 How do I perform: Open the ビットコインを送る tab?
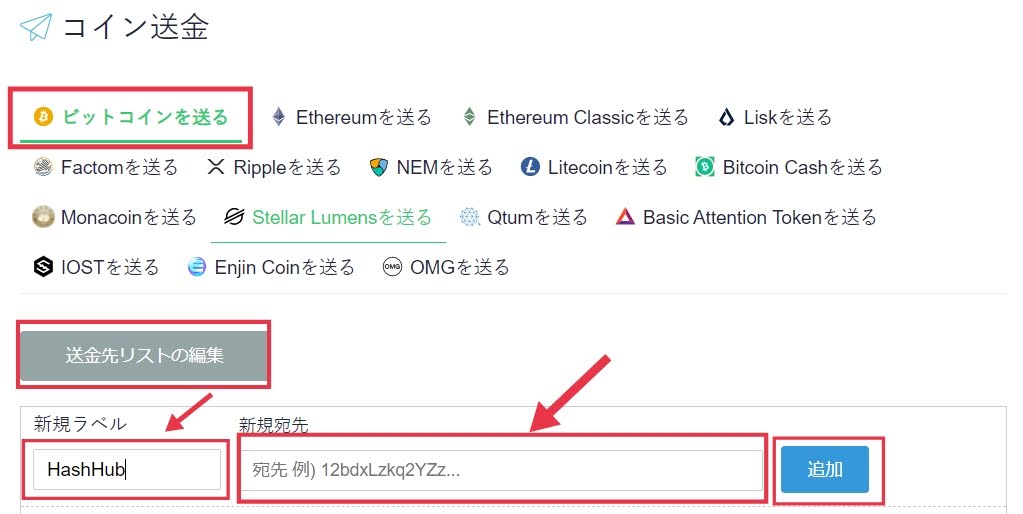(130, 117)
